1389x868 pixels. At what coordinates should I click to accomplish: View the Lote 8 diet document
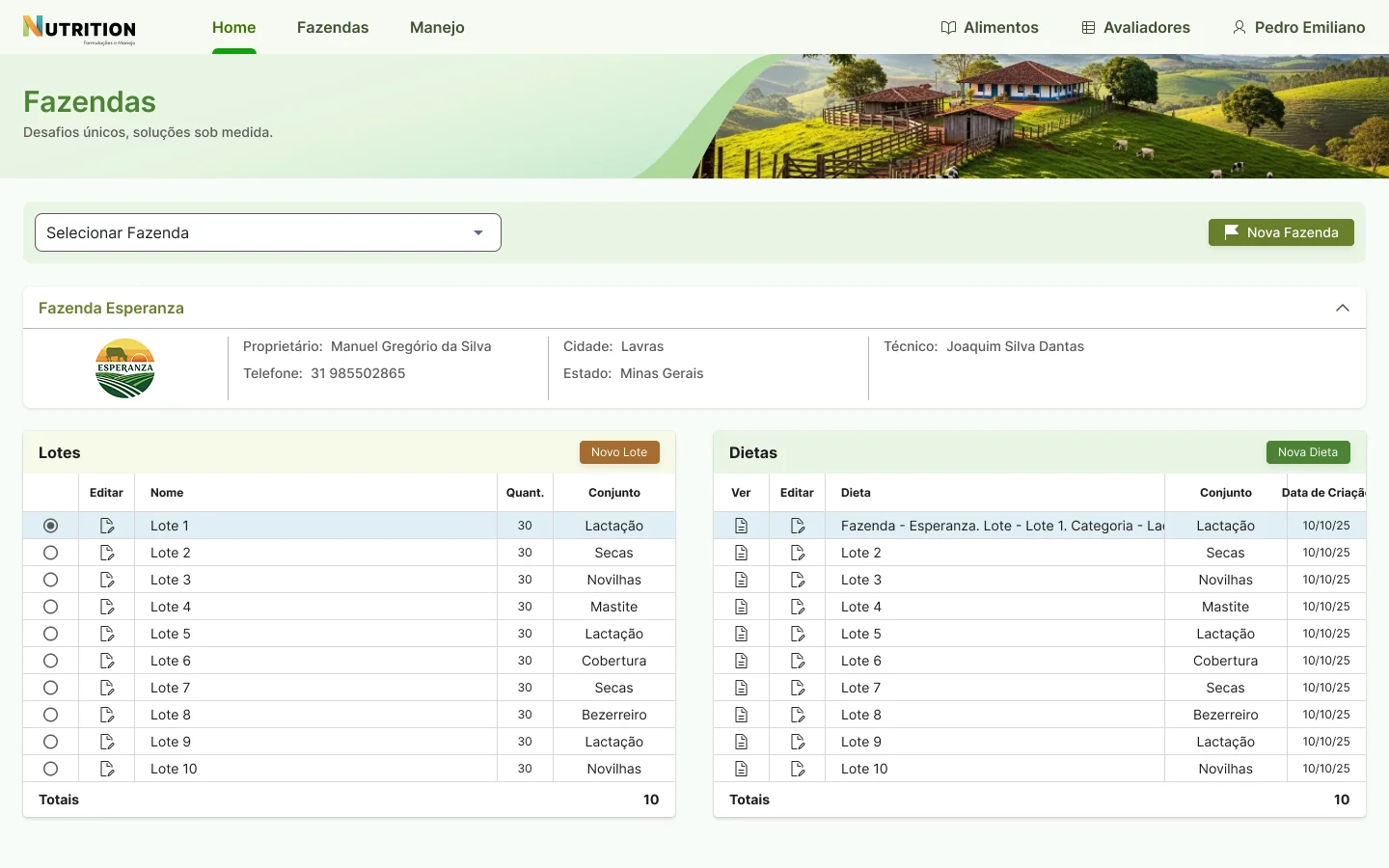tap(741, 715)
